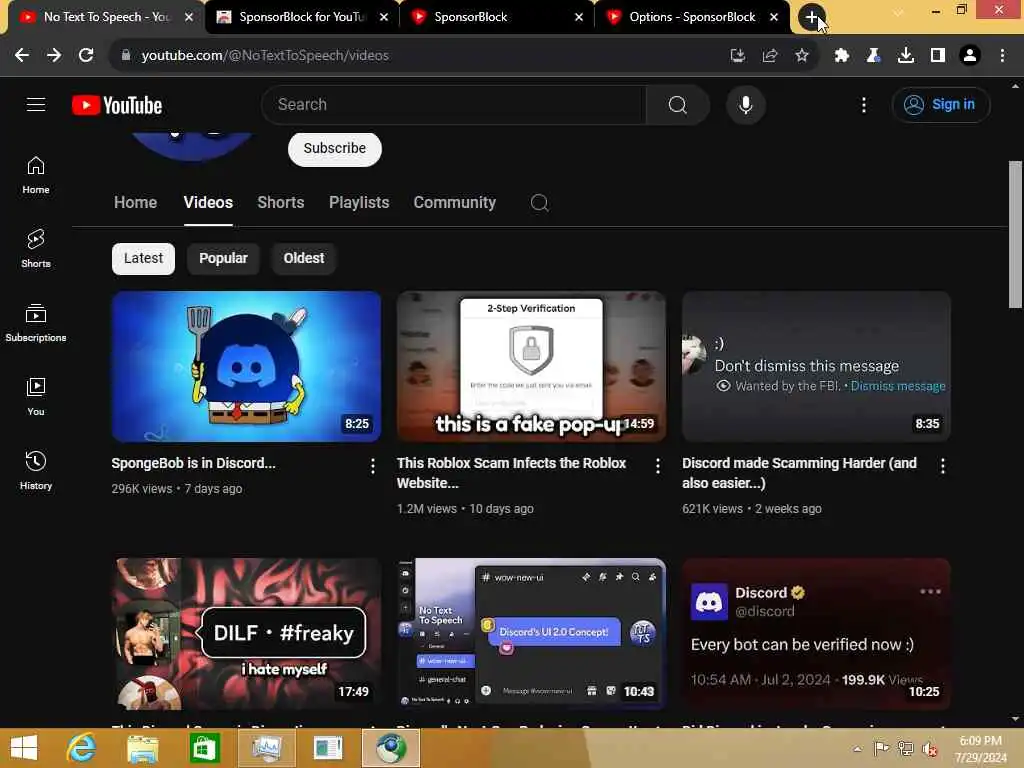Switch to channel Home tab

coord(135,202)
